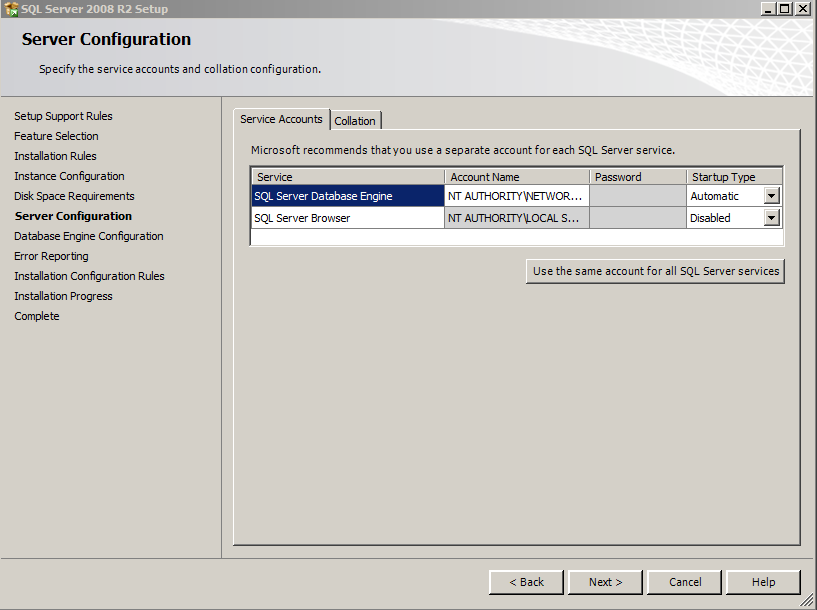Viewport: 817px width, 610px height.
Task: Switch to the Collation tab
Action: (x=355, y=120)
